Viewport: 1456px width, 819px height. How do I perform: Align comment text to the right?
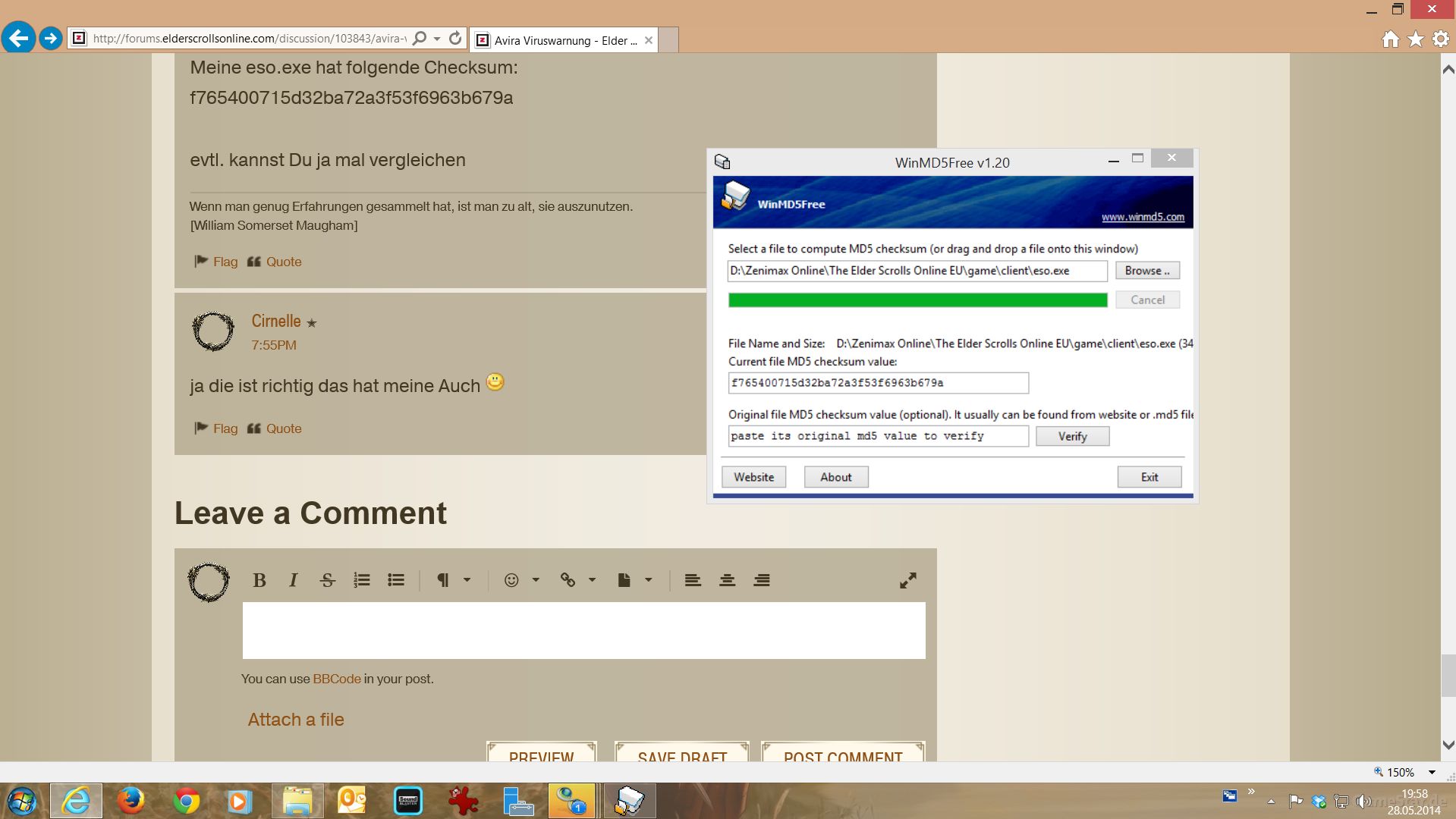762,580
